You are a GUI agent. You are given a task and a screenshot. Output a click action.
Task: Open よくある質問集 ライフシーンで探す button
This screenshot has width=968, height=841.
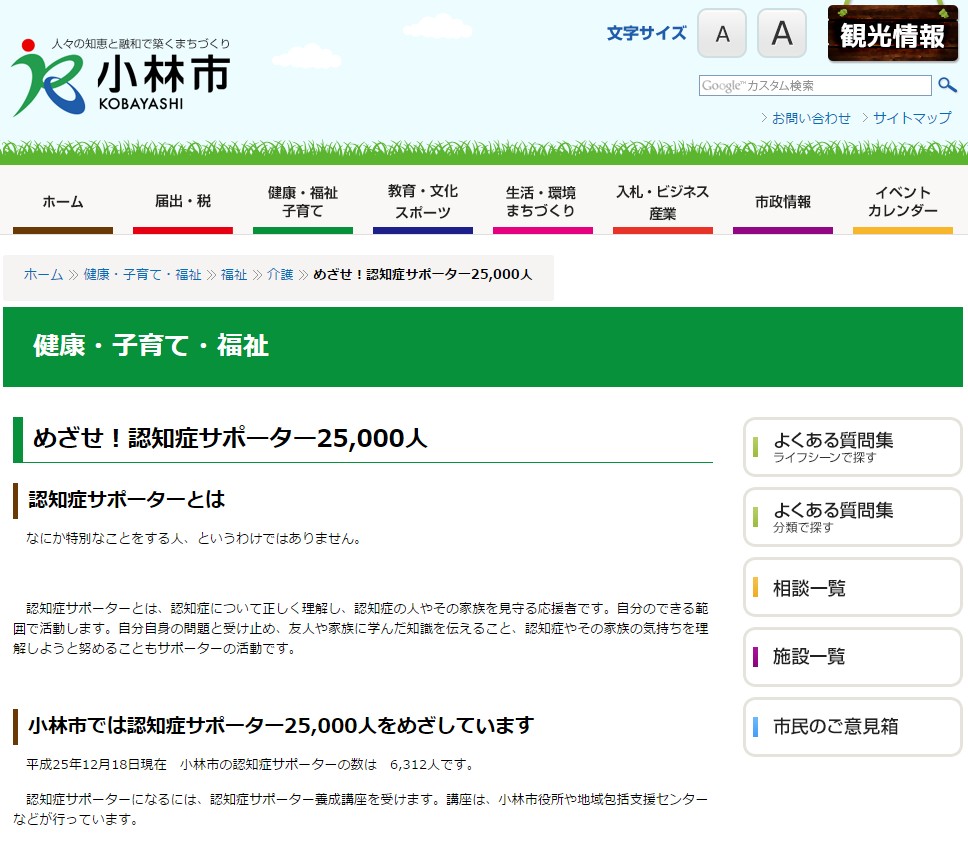click(852, 447)
